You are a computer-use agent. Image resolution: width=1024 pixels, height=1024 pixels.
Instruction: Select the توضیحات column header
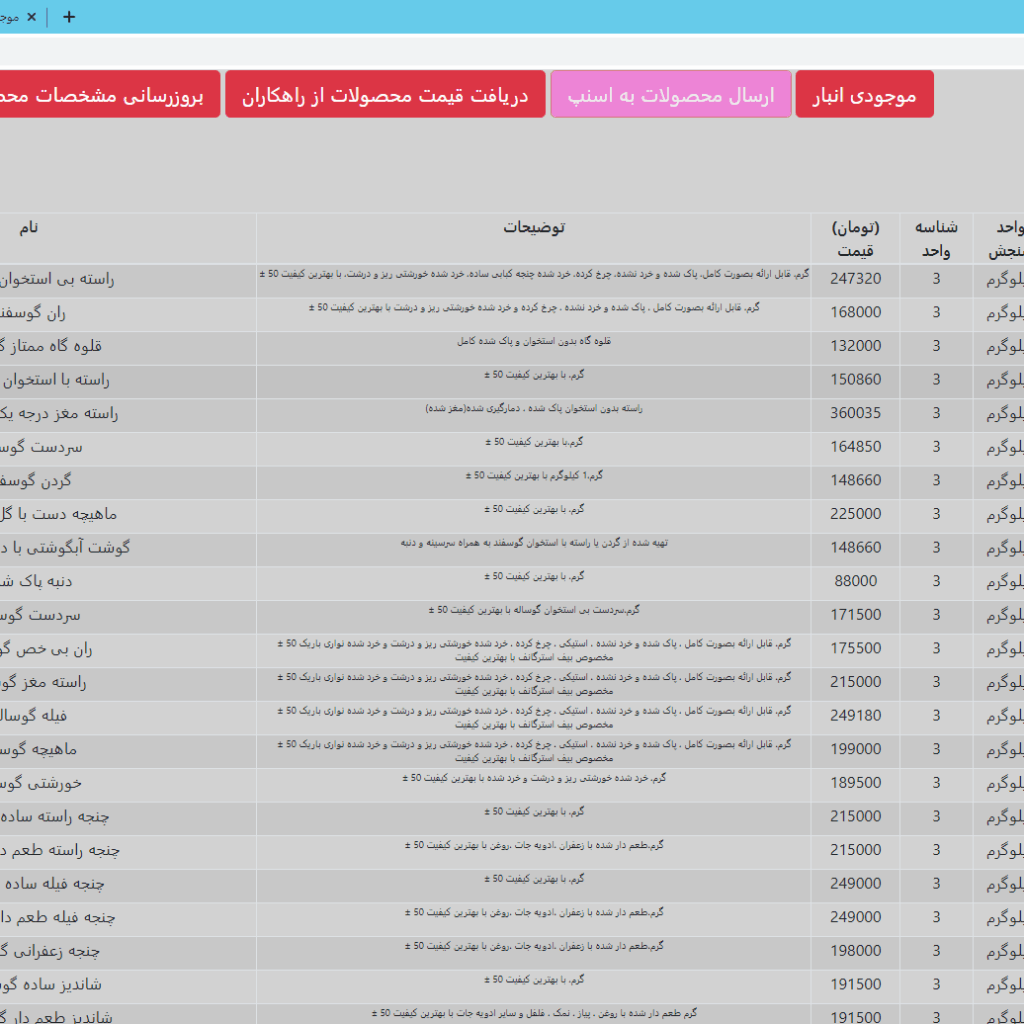point(533,228)
